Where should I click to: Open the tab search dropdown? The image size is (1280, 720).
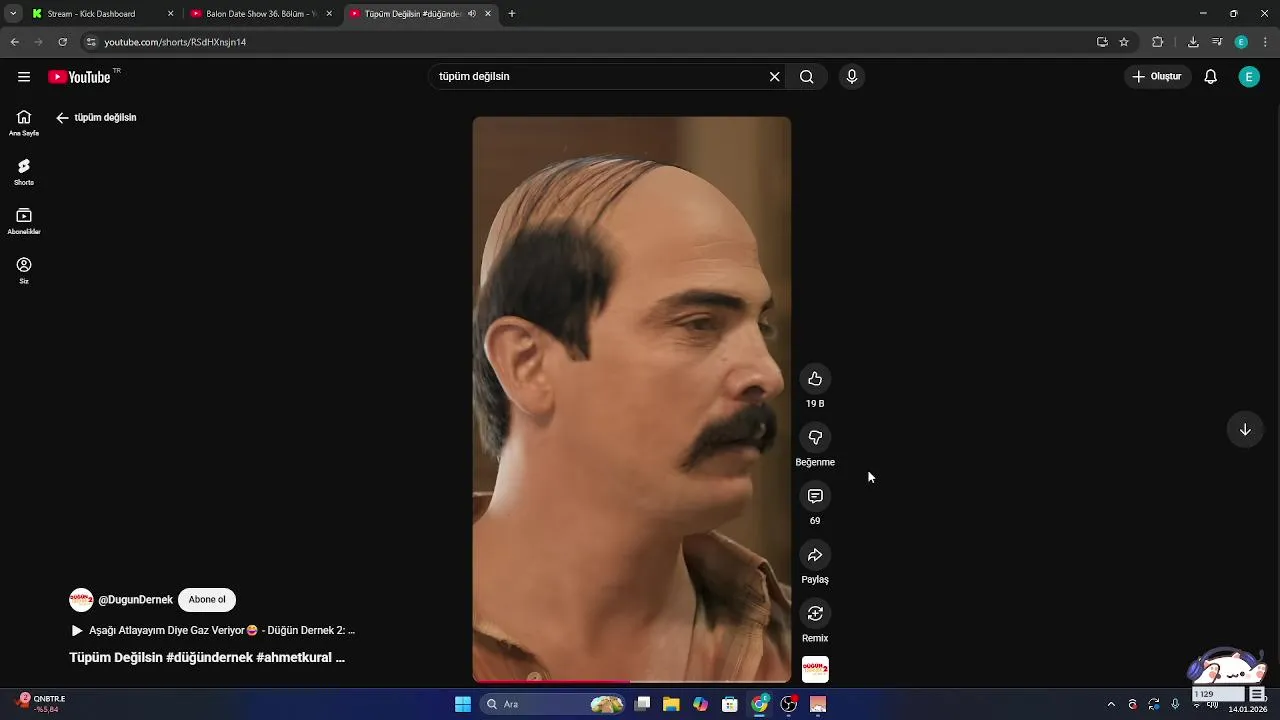pos(13,14)
